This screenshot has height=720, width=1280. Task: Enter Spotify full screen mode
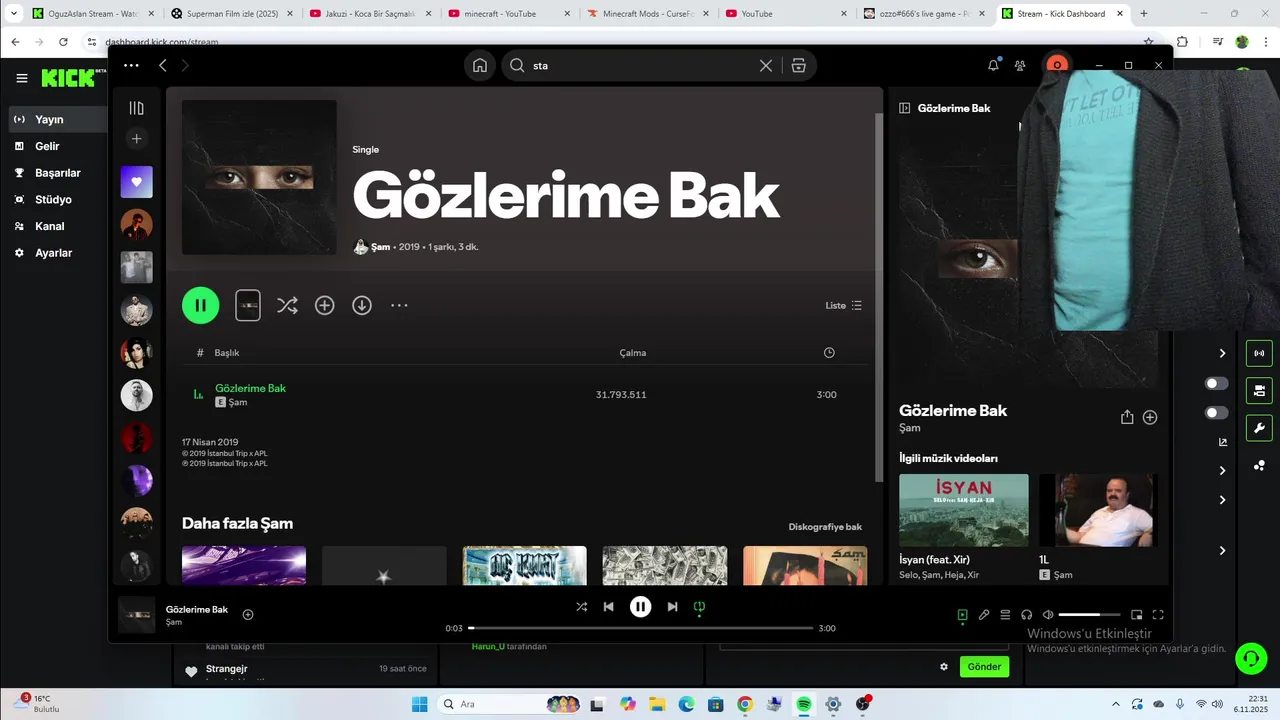[1158, 615]
